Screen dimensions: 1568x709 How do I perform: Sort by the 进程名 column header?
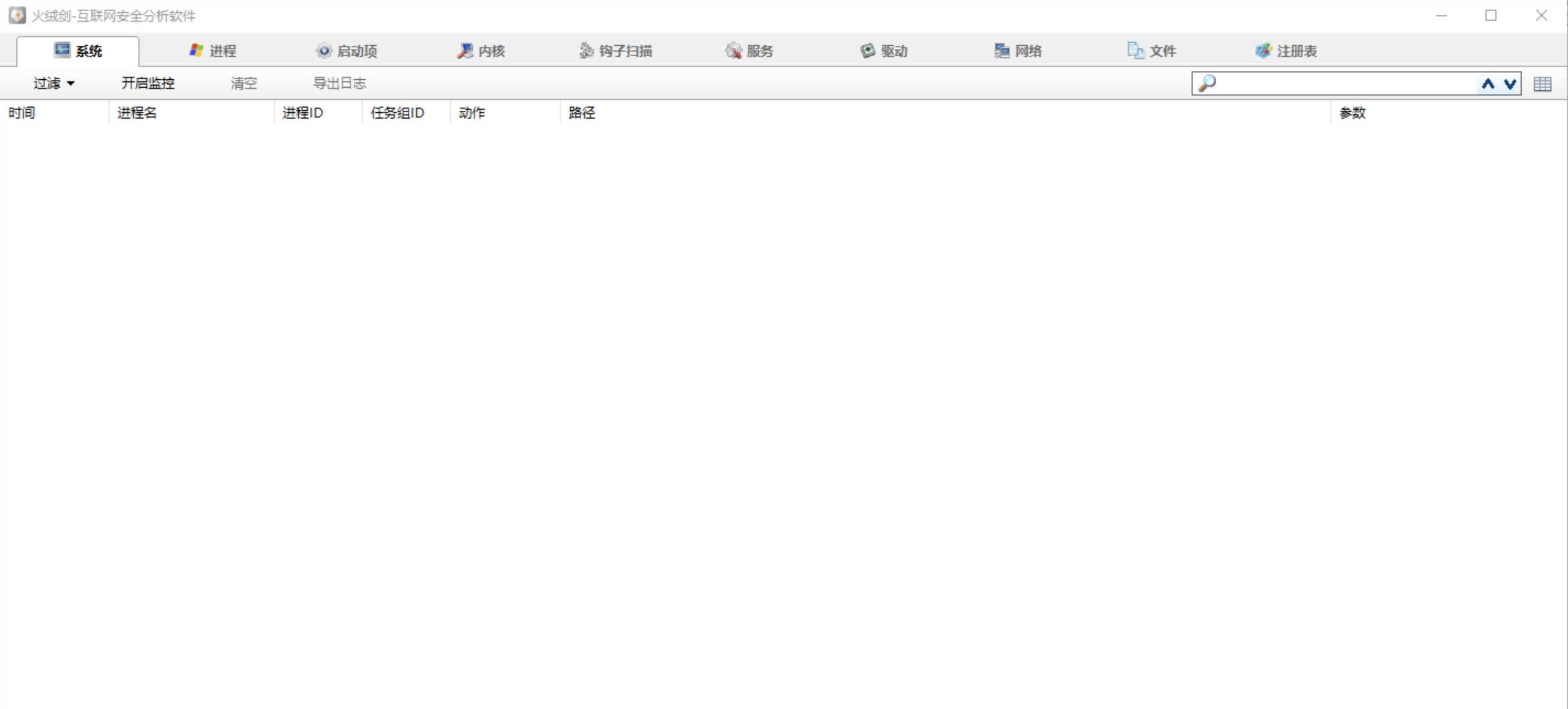[x=192, y=113]
